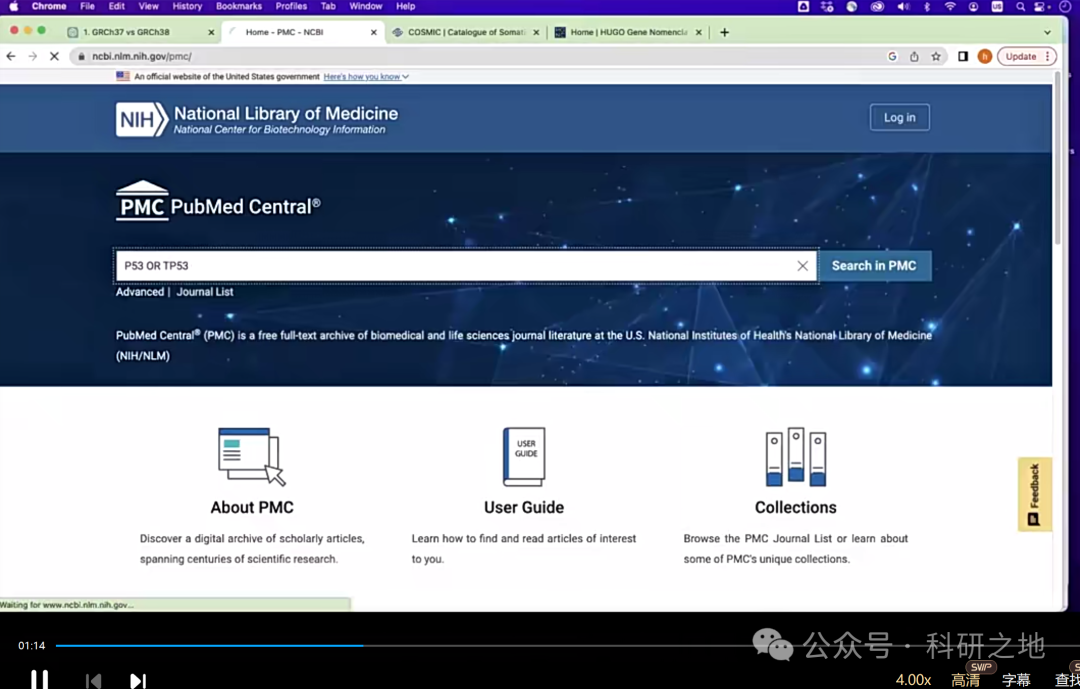
Task: Switch to COSMIC Catalogue tab
Action: tap(466, 32)
